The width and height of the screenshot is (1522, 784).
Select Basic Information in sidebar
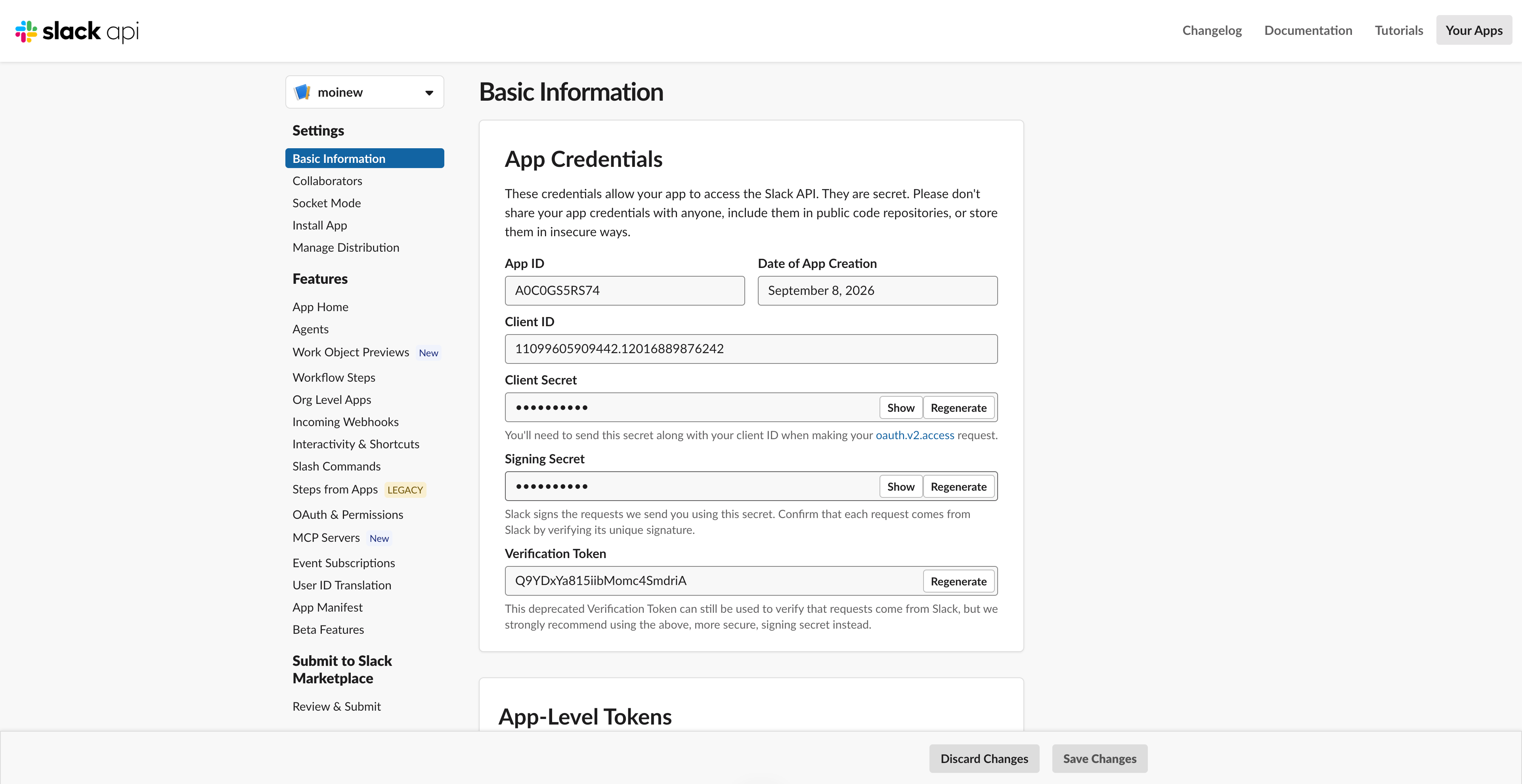tap(365, 158)
